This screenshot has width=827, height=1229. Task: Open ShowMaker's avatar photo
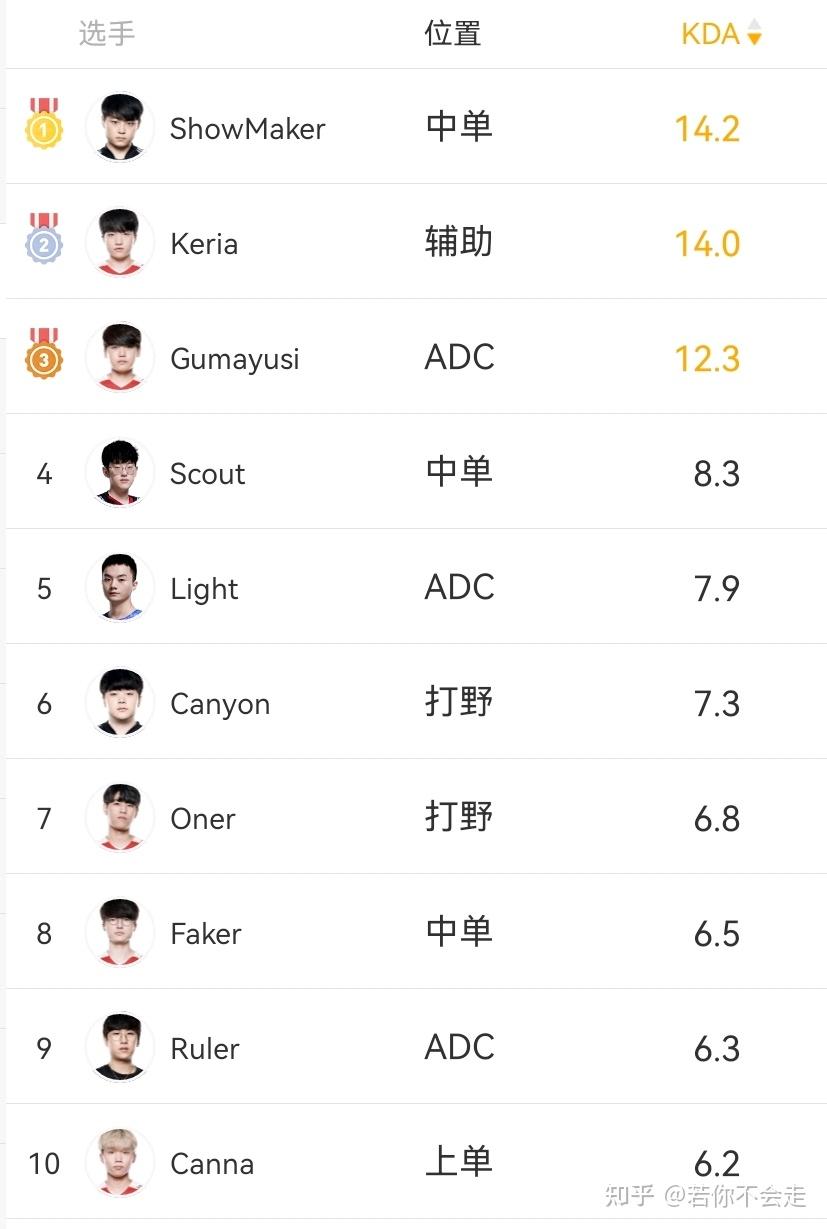[120, 127]
